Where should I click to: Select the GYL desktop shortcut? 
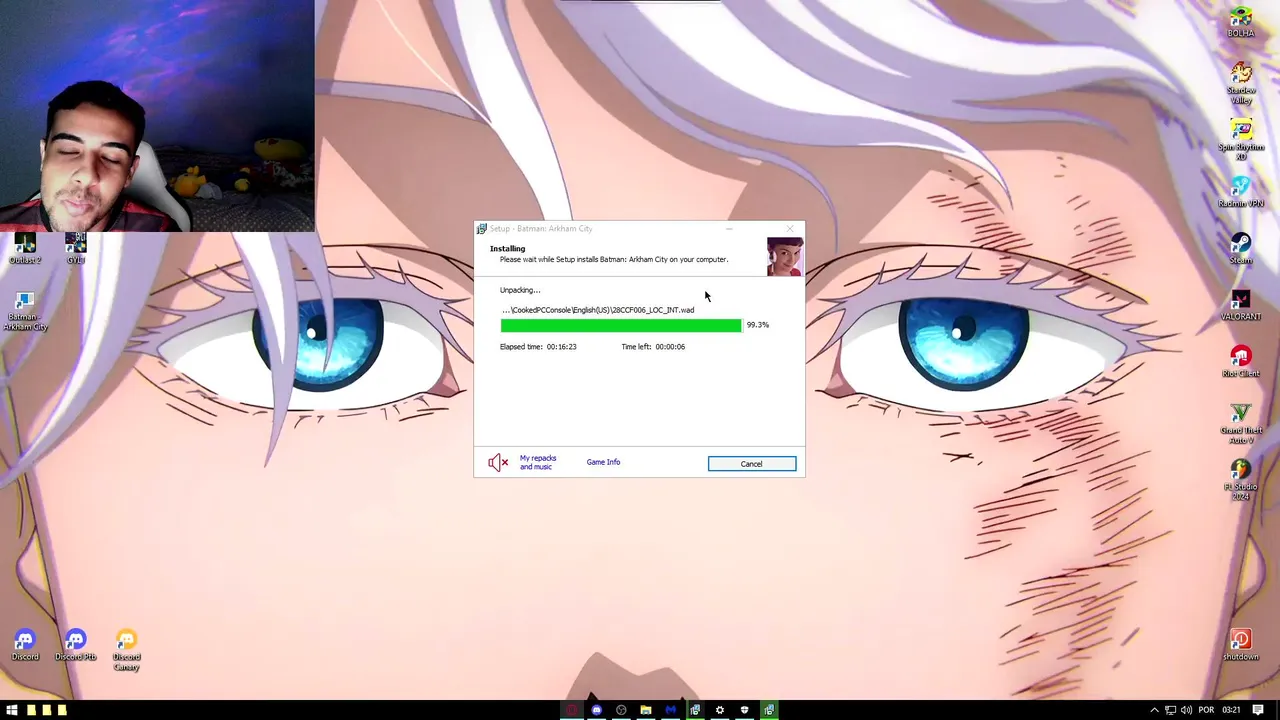(x=76, y=248)
